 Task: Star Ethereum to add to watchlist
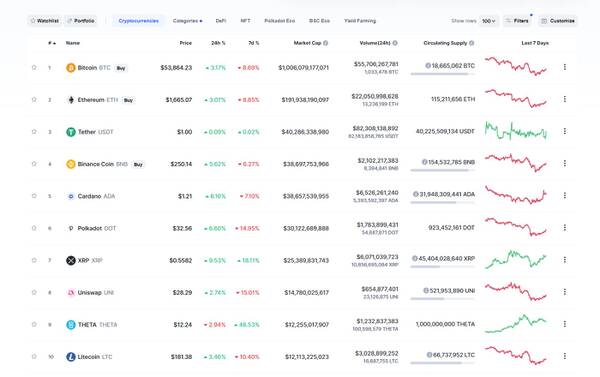pos(34,100)
